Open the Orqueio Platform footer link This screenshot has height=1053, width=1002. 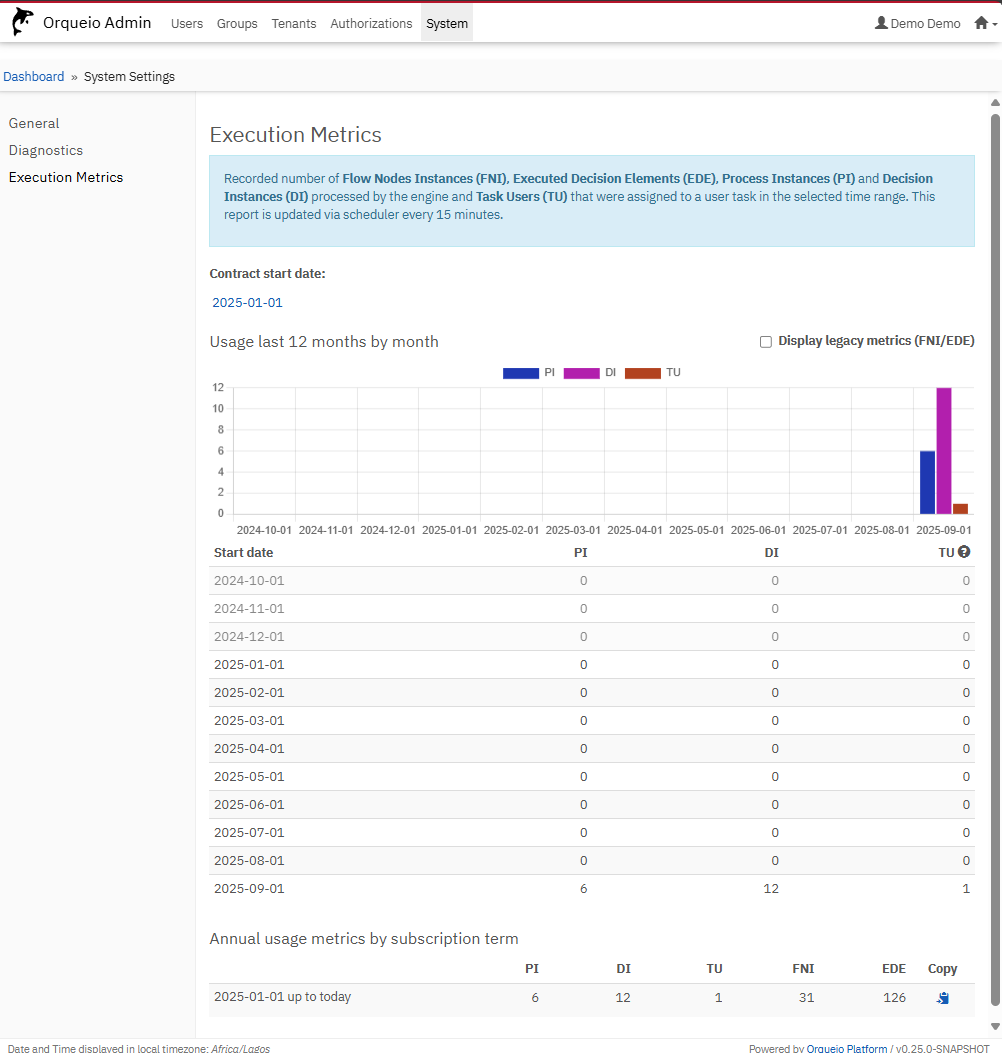coord(846,1048)
